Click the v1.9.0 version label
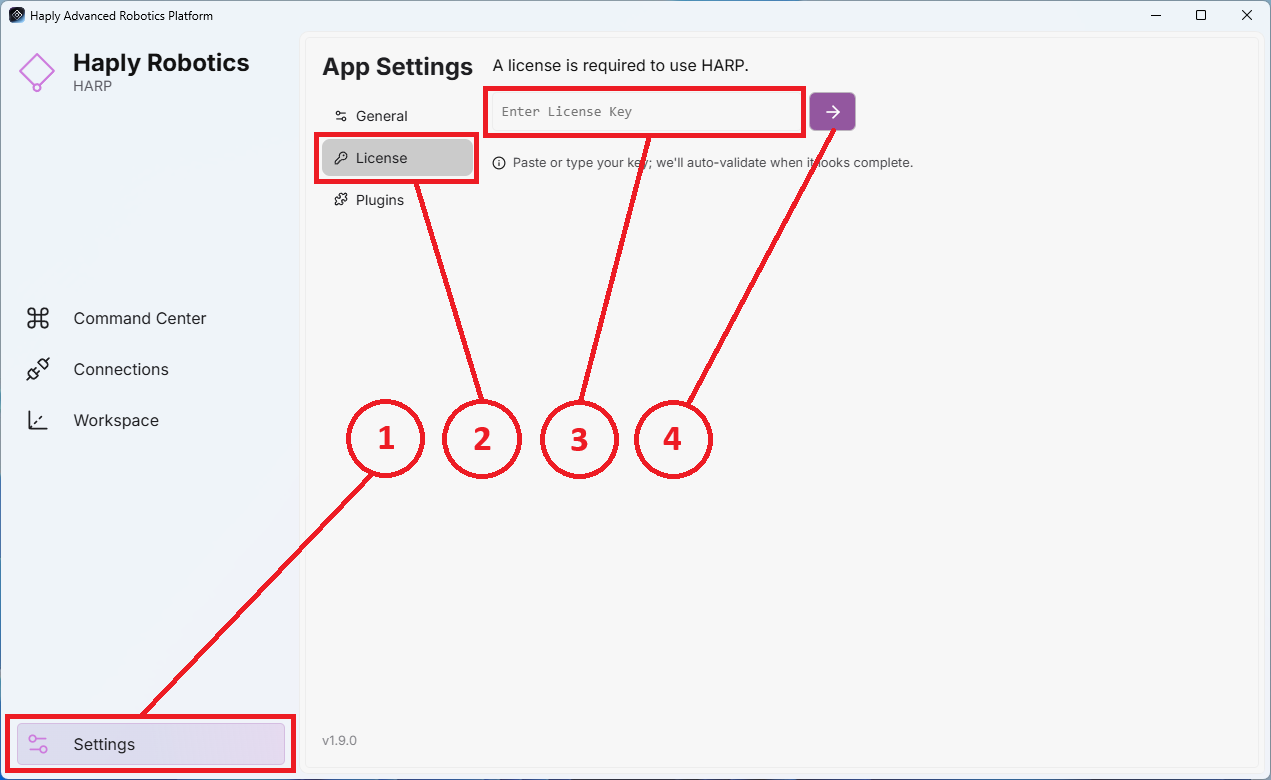The height and width of the screenshot is (780, 1271). coord(339,741)
